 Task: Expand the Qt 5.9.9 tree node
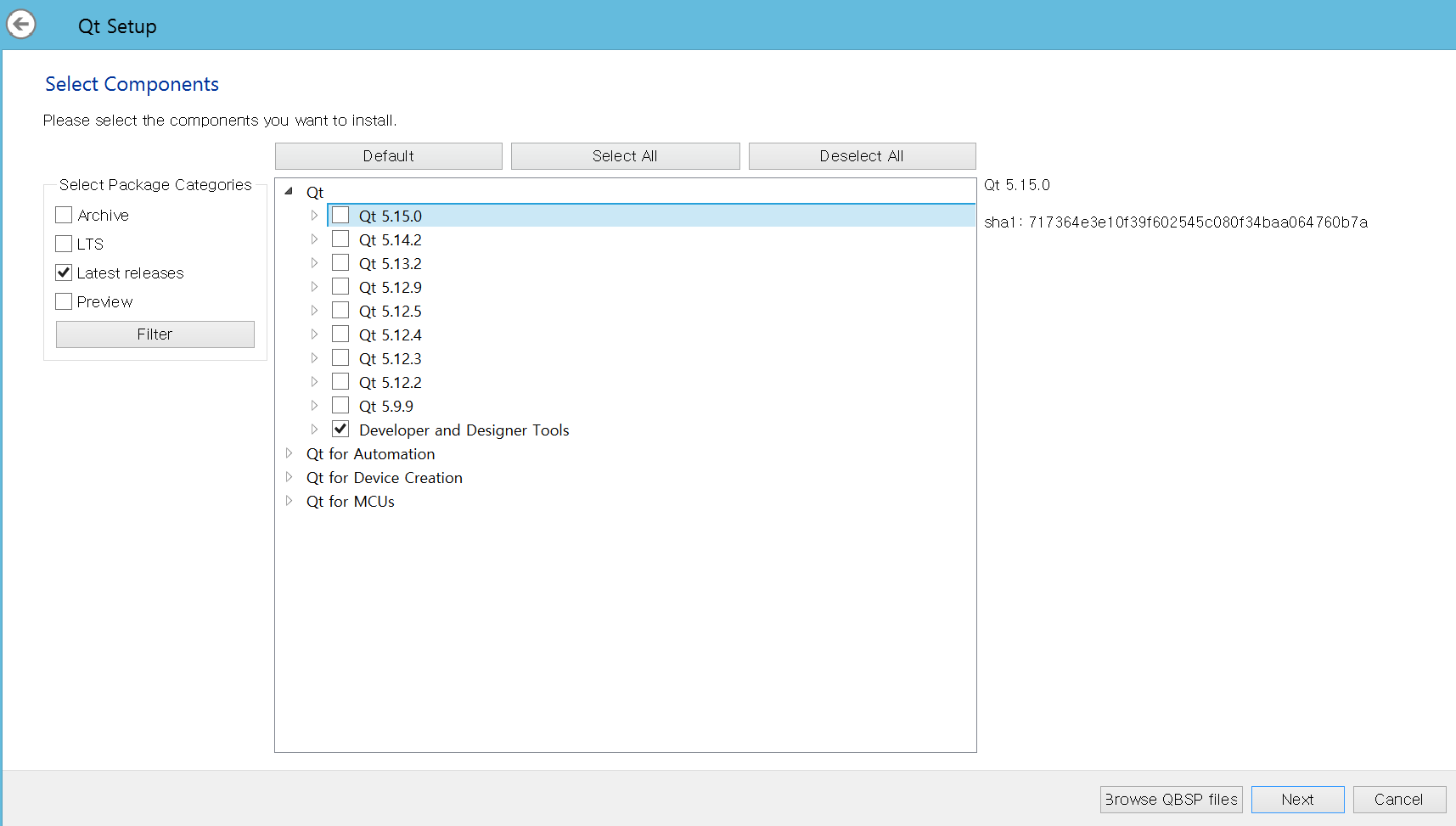[x=314, y=406]
